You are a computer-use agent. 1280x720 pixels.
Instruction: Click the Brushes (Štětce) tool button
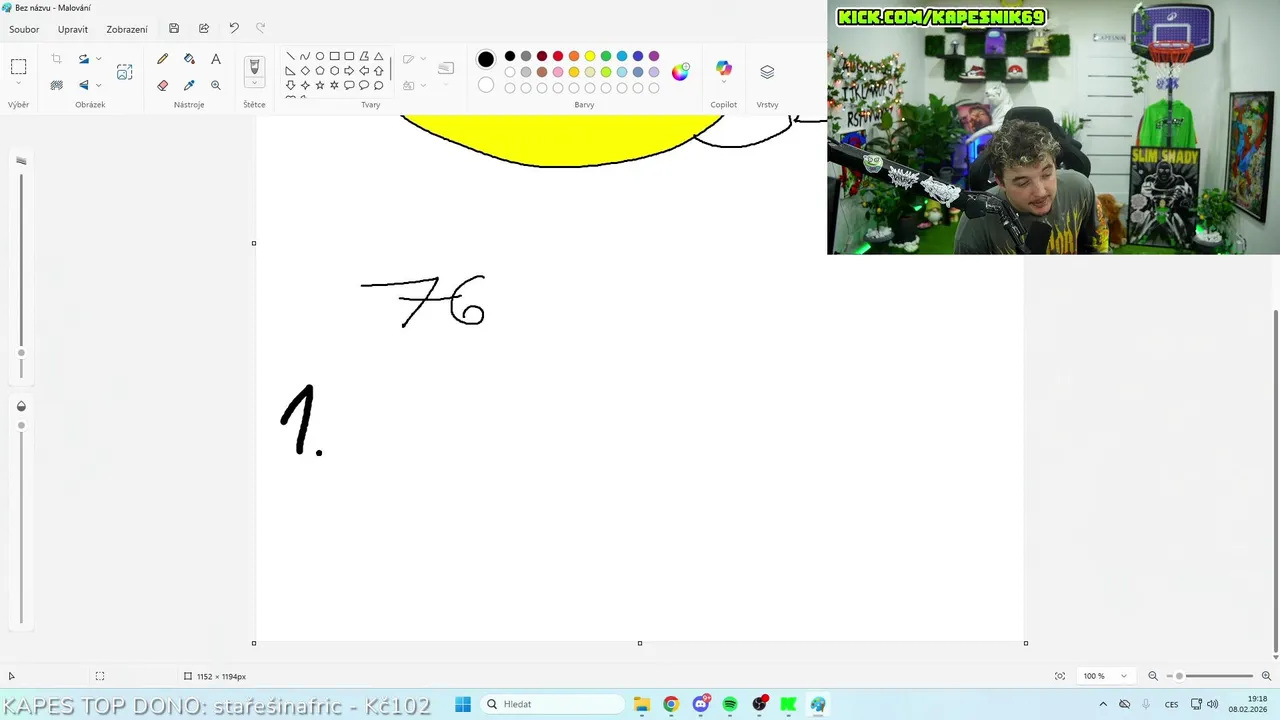click(254, 67)
